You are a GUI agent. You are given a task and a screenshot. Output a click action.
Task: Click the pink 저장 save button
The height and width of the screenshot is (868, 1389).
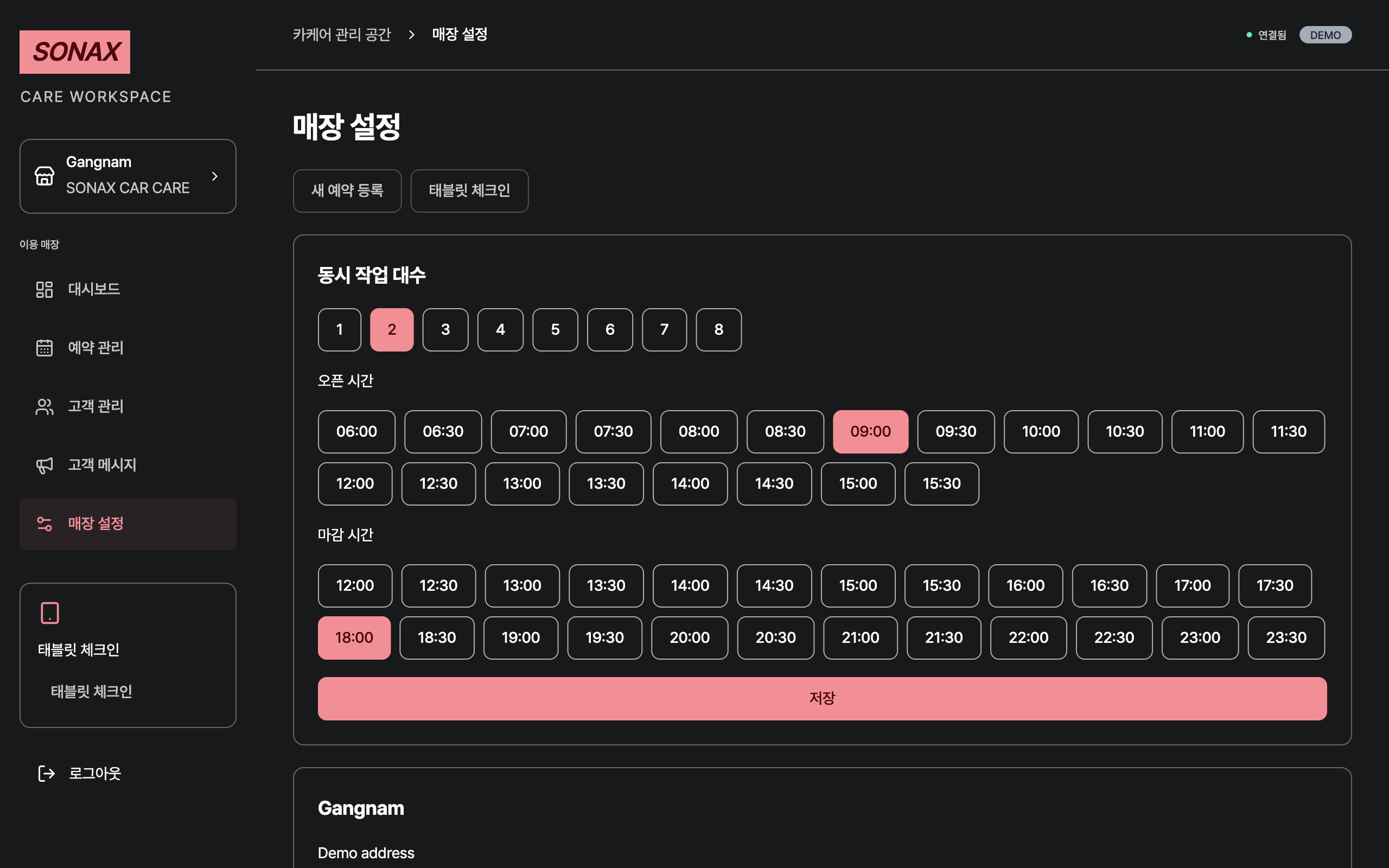(822, 698)
